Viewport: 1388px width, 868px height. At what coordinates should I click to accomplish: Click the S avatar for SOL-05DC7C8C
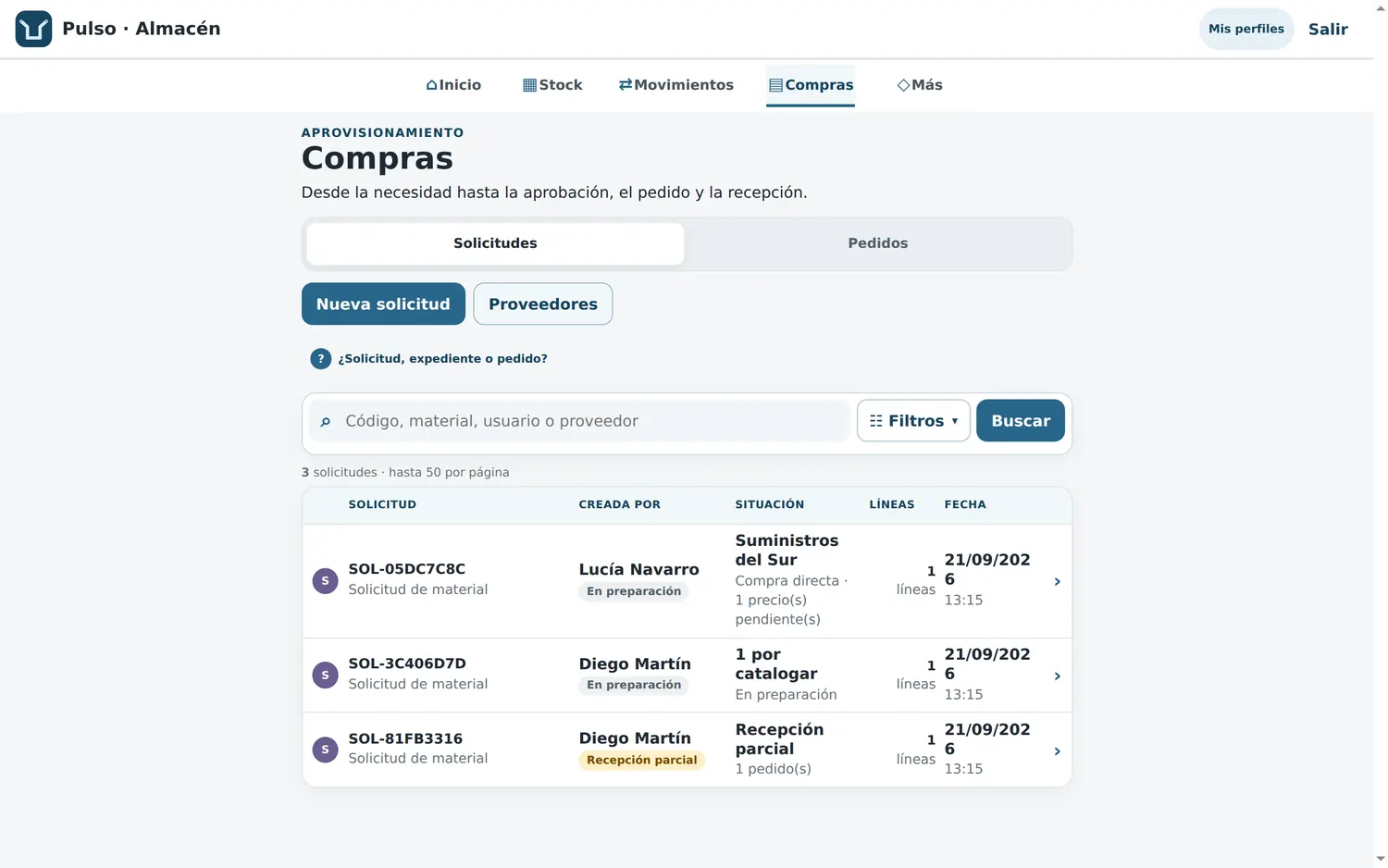coord(325,581)
